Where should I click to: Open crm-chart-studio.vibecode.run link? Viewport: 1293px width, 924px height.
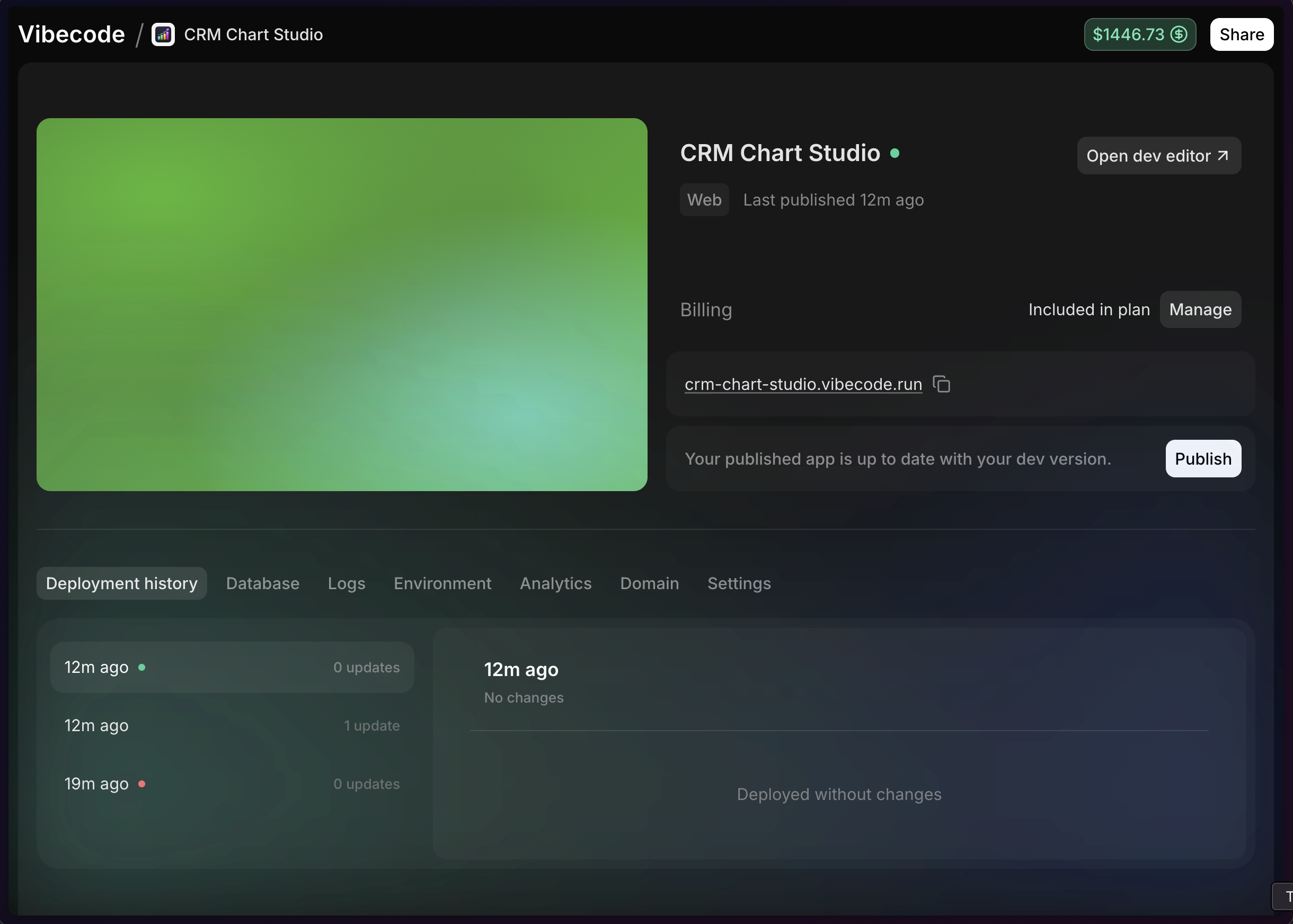coord(802,384)
